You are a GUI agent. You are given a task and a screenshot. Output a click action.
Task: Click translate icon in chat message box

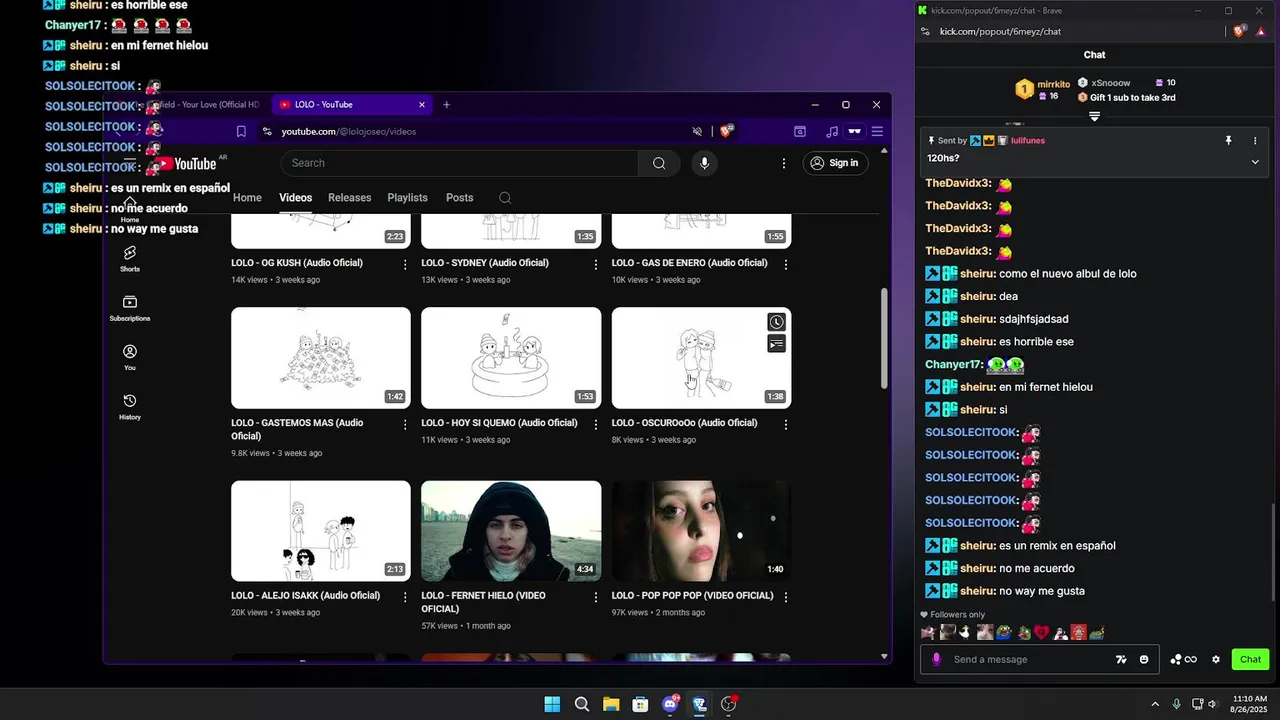(1121, 659)
